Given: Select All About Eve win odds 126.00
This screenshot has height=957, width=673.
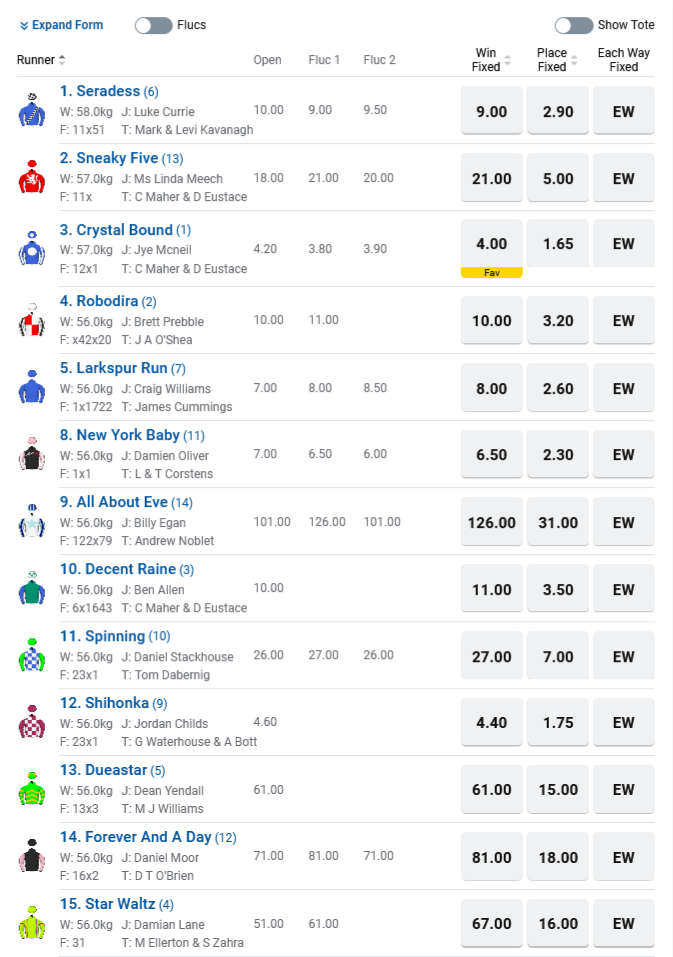Looking at the screenshot, I should (492, 521).
